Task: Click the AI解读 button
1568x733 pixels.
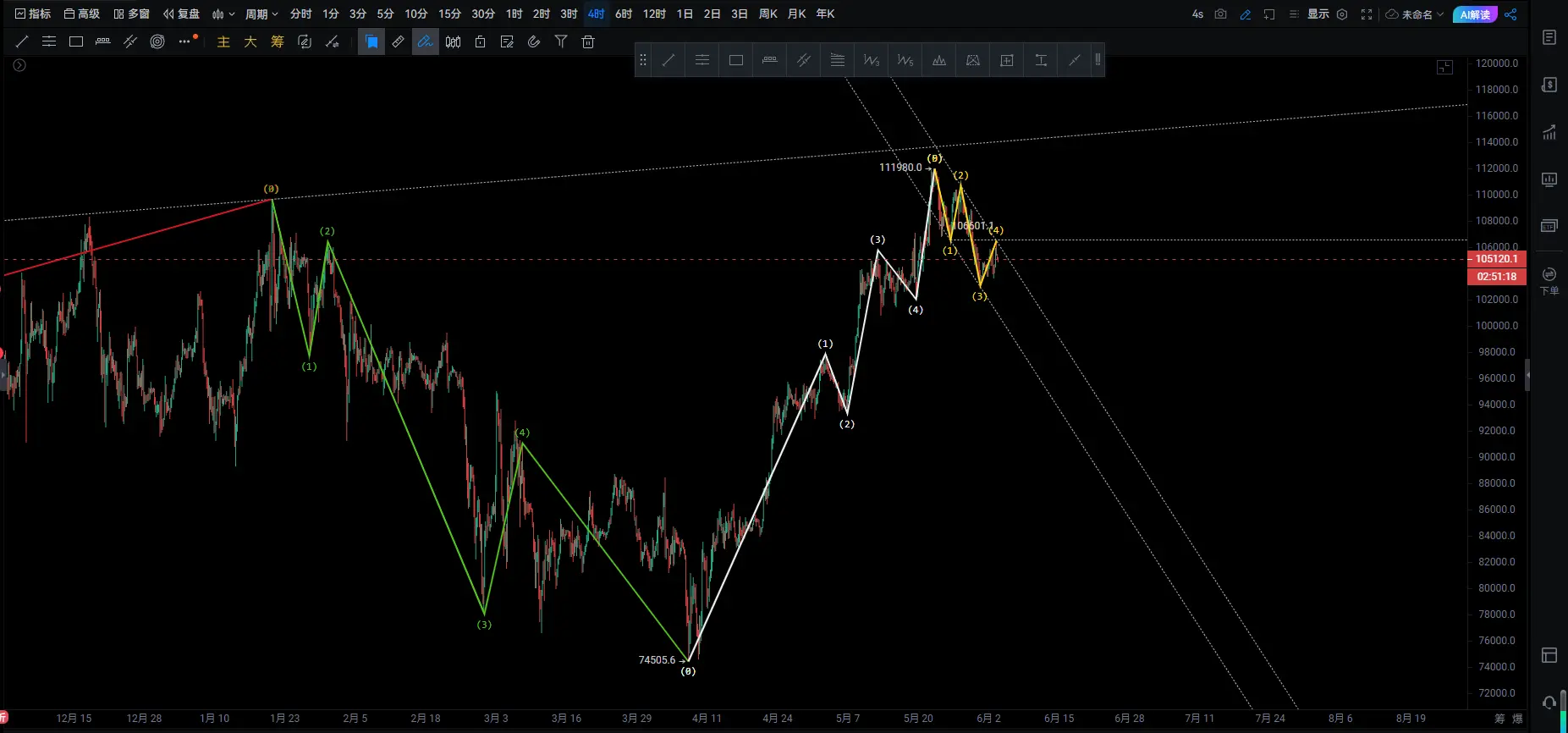Action: point(1475,14)
